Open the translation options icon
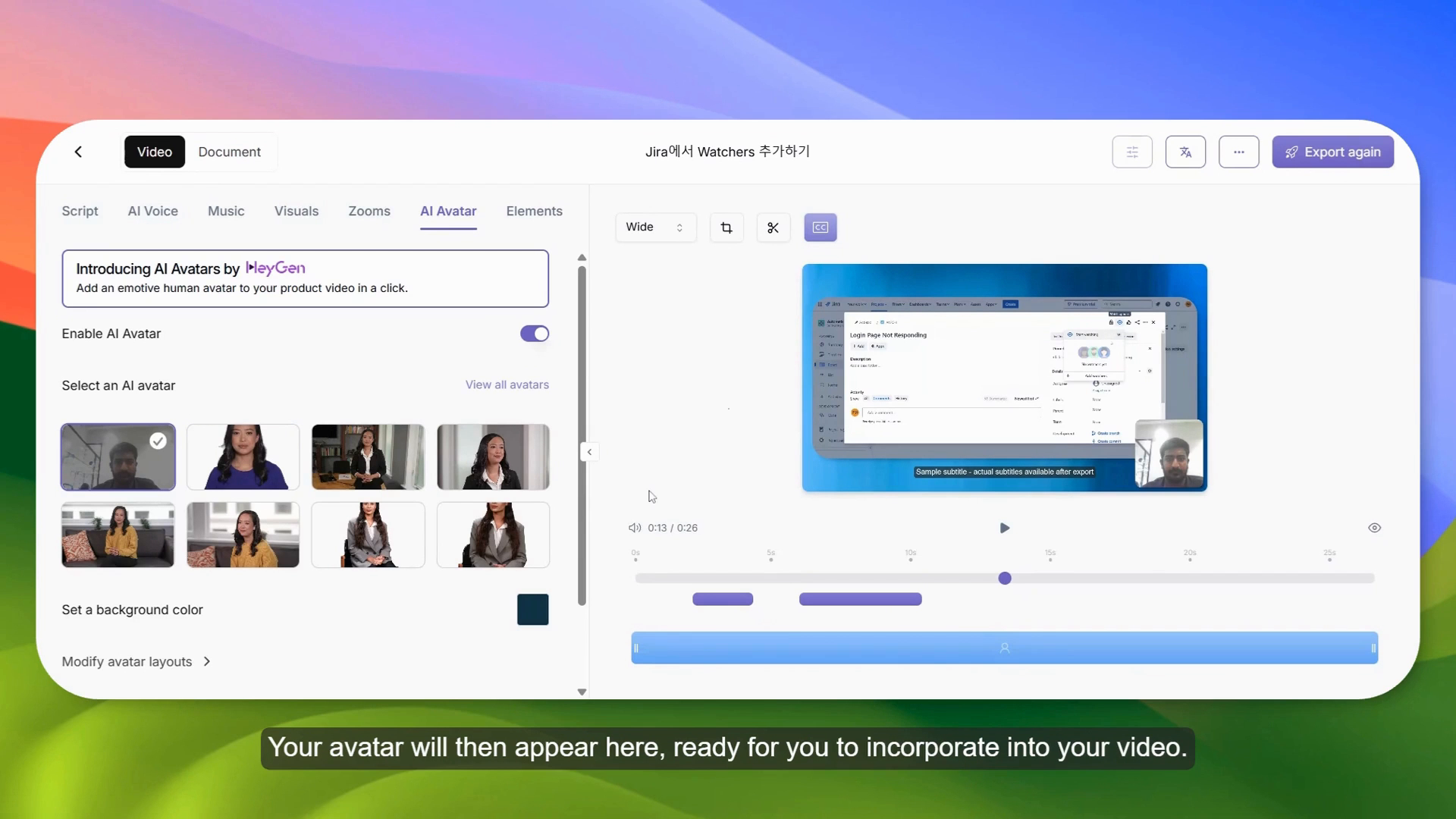The height and width of the screenshot is (819, 1456). 1185,152
